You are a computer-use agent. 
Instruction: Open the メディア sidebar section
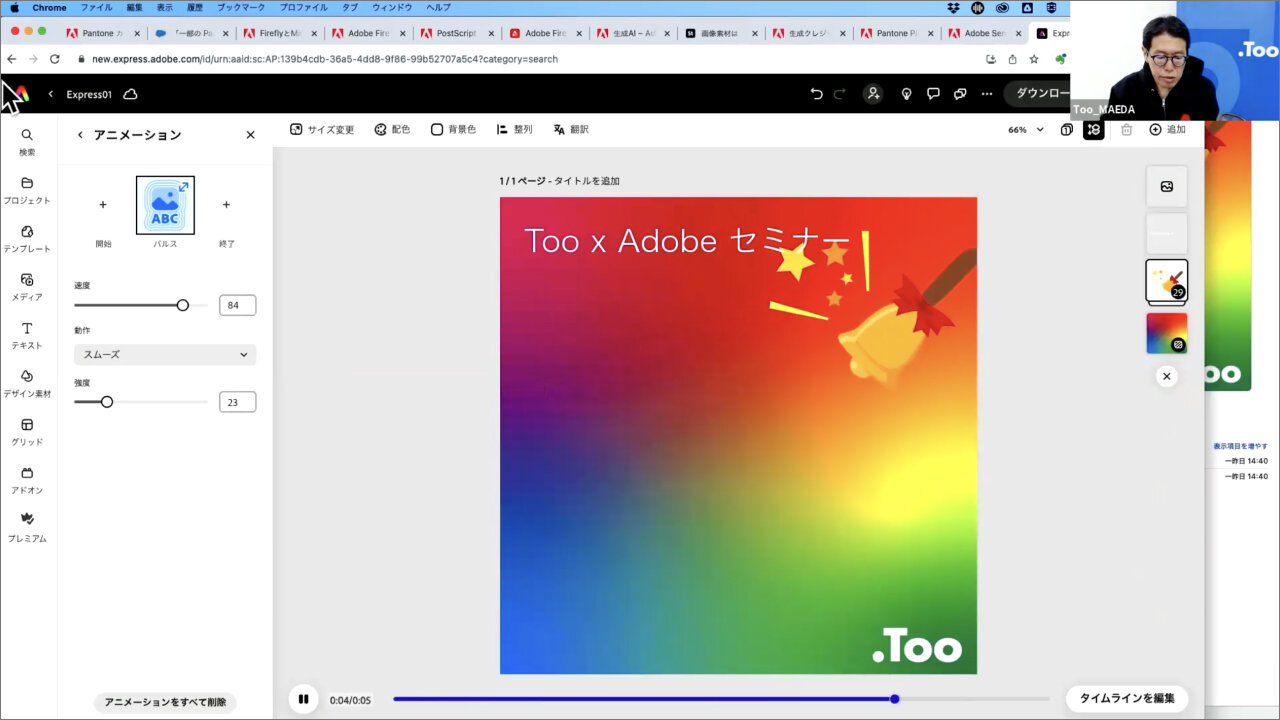(27, 287)
